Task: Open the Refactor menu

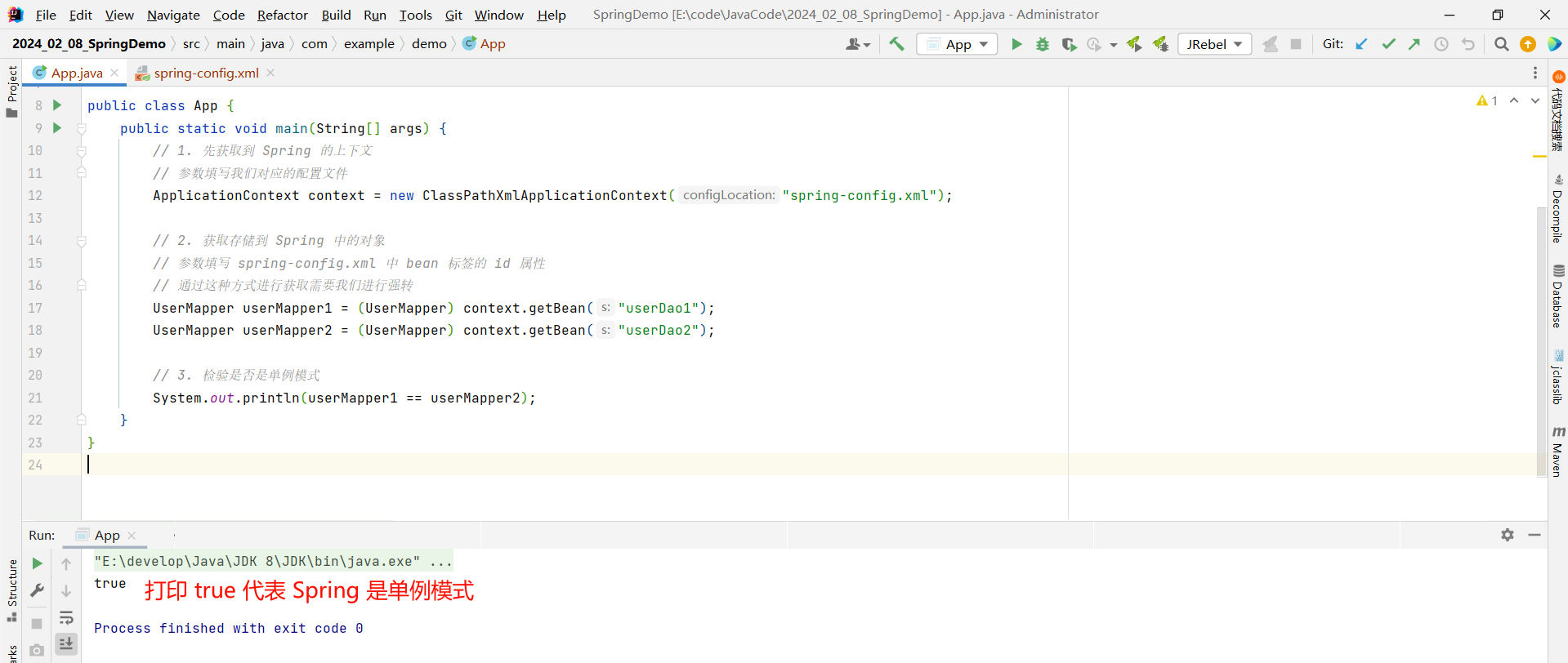Action: click(x=283, y=15)
